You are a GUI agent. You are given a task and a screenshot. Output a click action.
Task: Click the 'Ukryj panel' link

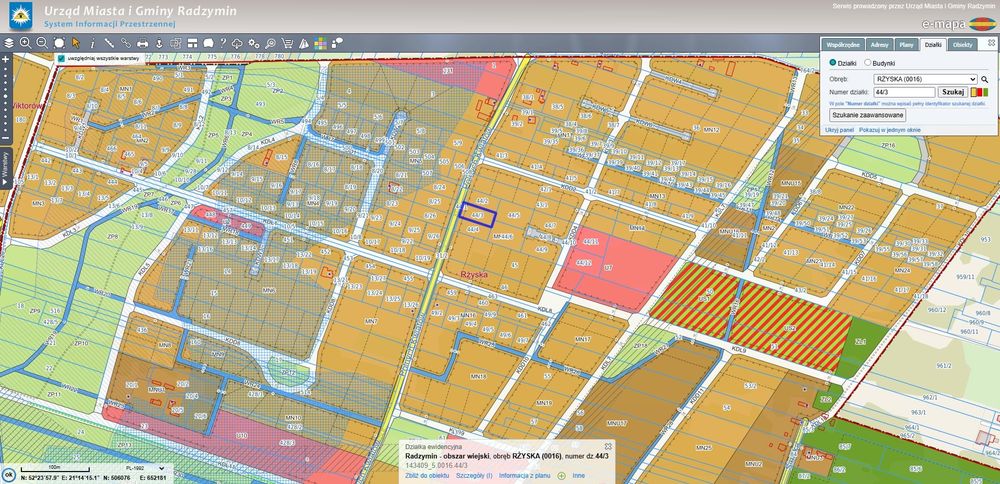pyautogui.click(x=839, y=129)
